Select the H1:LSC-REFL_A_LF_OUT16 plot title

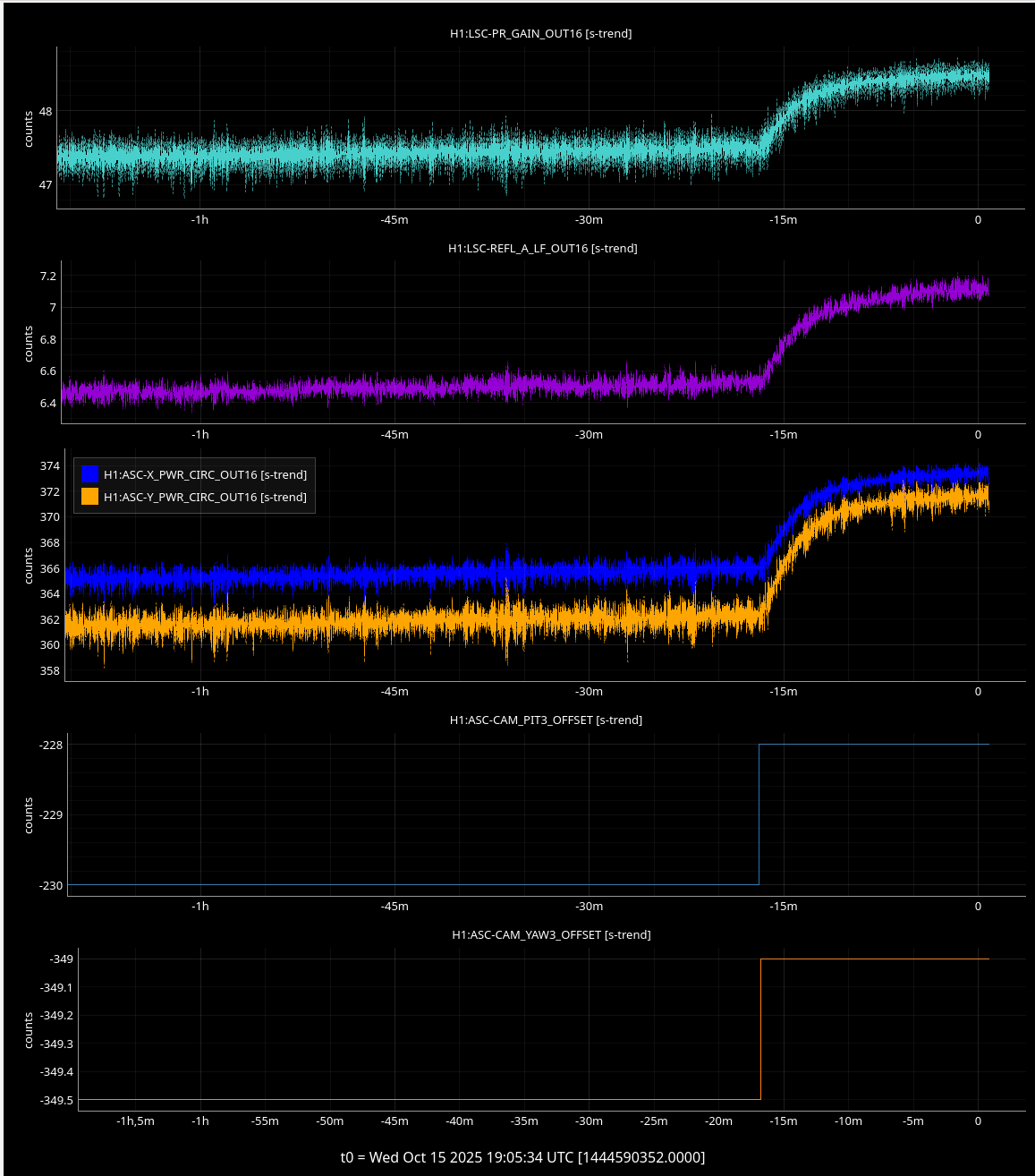pyautogui.click(x=542, y=248)
